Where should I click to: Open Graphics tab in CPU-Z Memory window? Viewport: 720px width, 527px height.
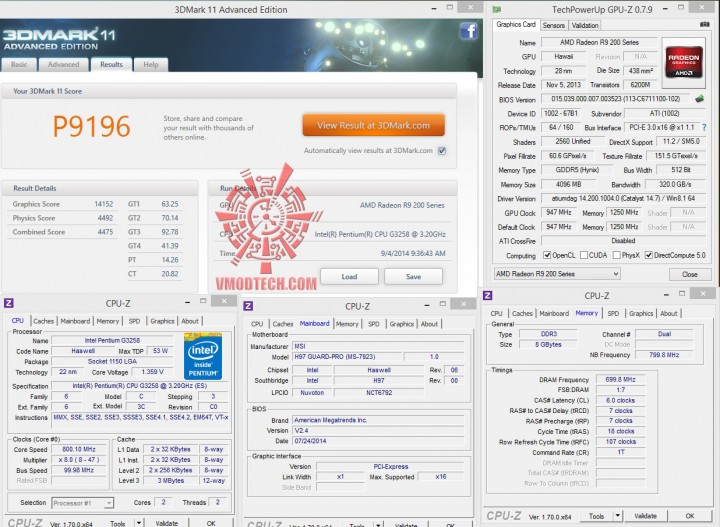tap(641, 313)
